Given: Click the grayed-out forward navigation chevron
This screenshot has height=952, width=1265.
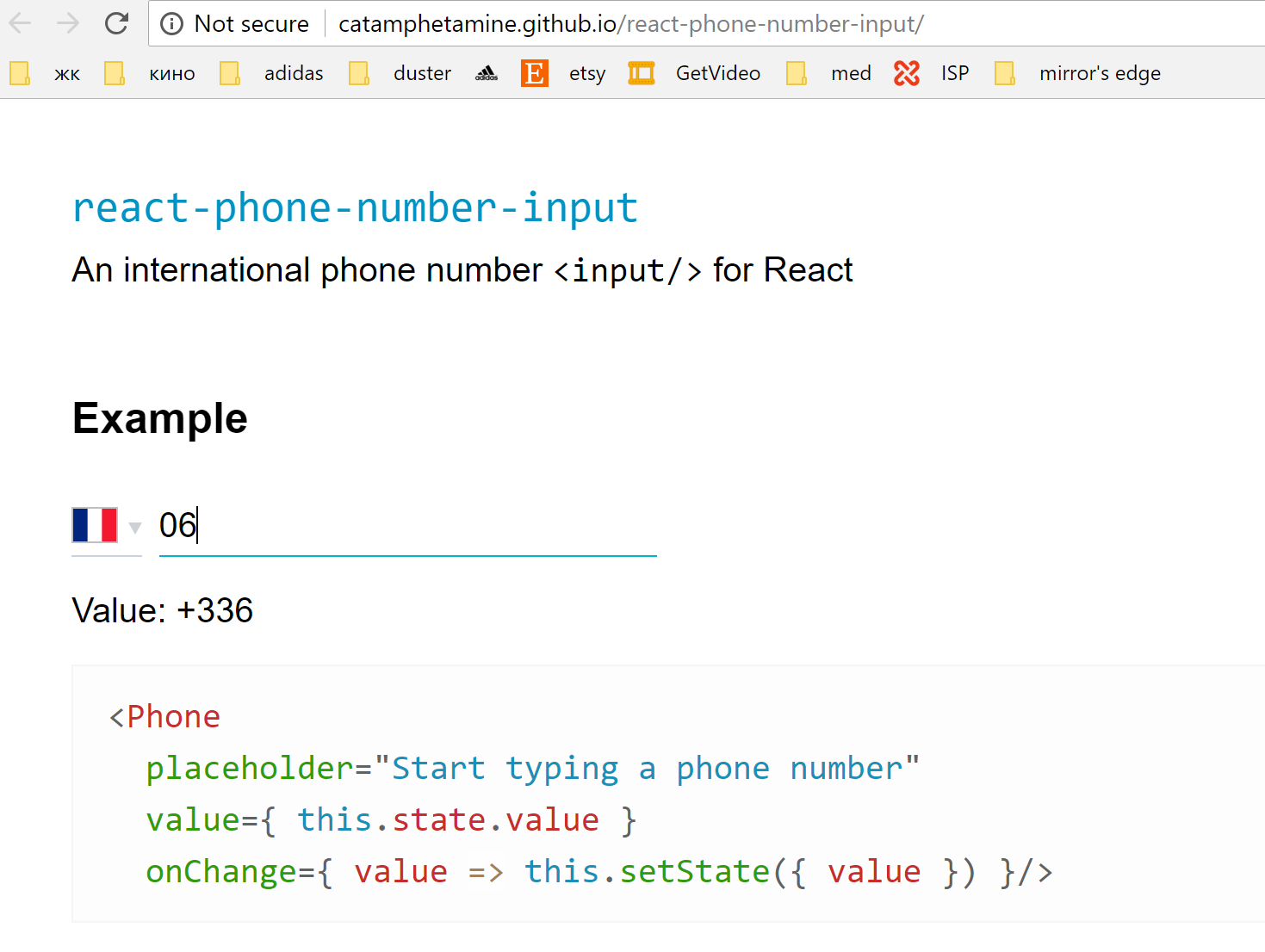Looking at the screenshot, I should (67, 23).
